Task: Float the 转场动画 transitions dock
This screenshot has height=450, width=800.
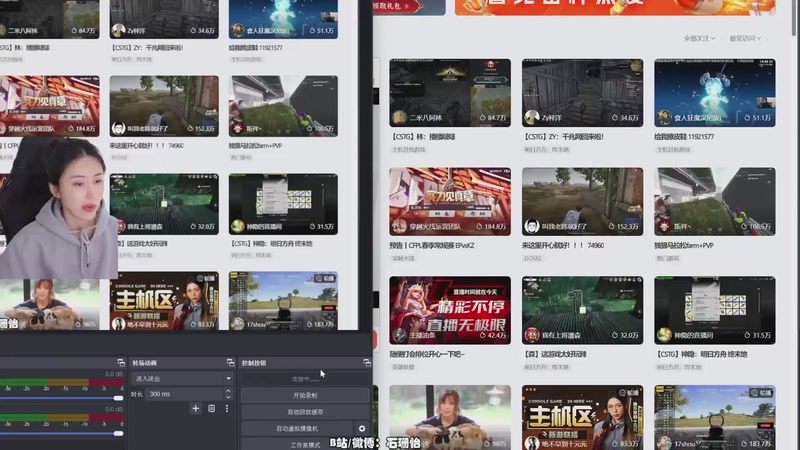Action: tap(231, 363)
